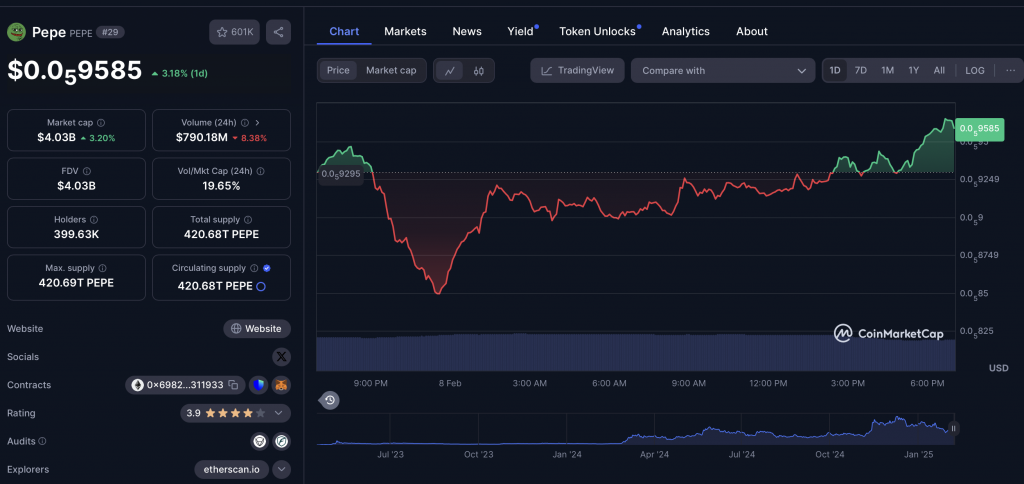
Task: Open the first audit provider icon
Action: [261, 442]
